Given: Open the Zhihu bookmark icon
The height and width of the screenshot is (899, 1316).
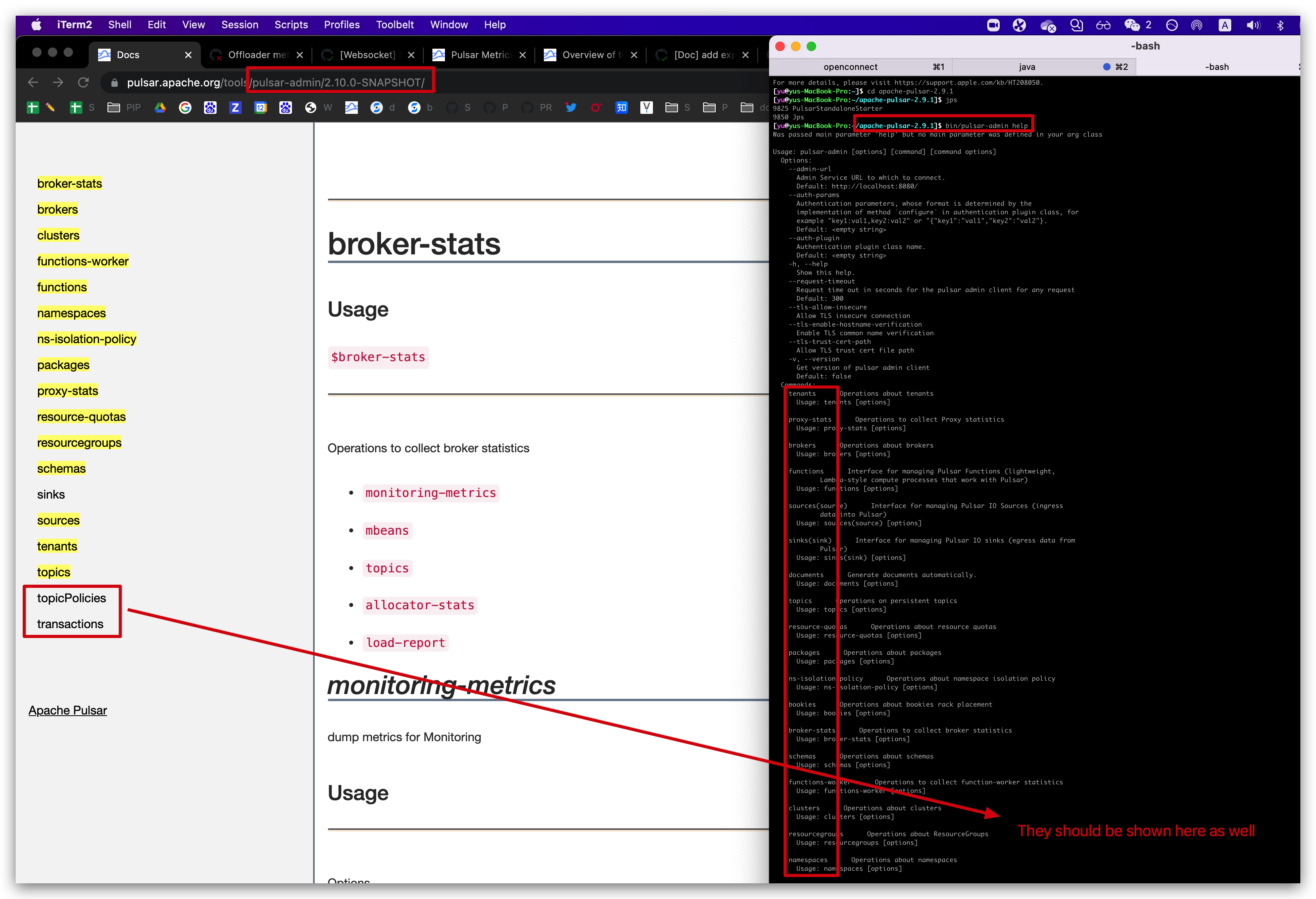Looking at the screenshot, I should (621, 108).
